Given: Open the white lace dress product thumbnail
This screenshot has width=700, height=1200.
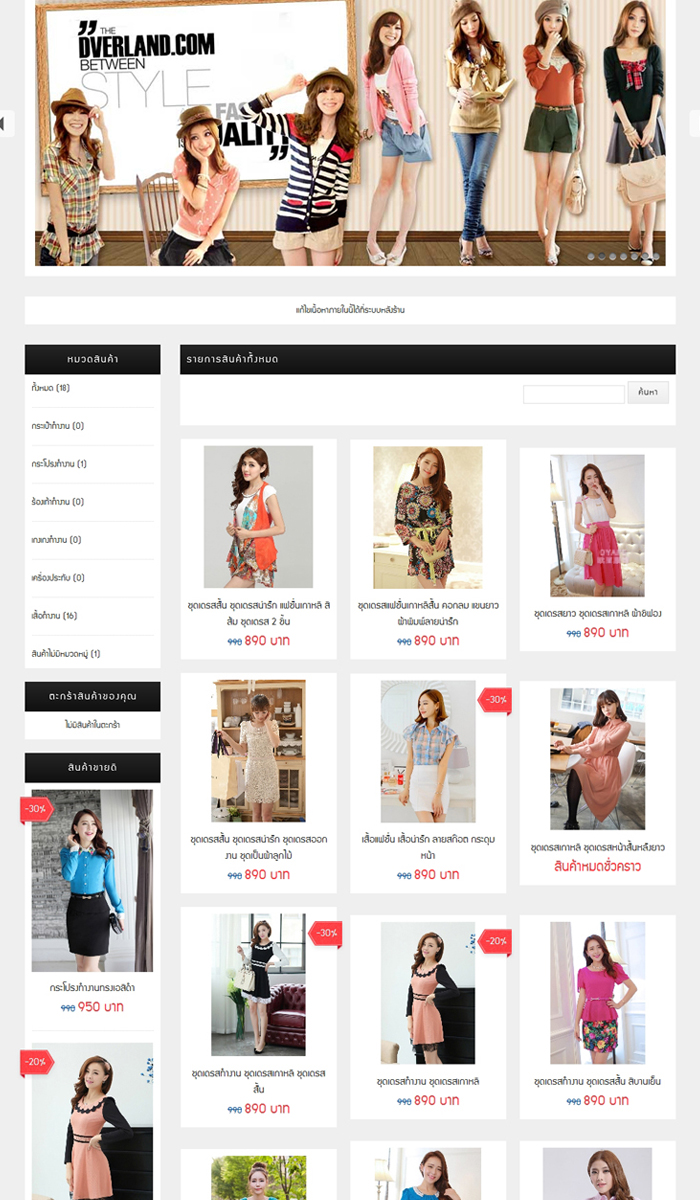Looking at the screenshot, I should click(x=258, y=751).
